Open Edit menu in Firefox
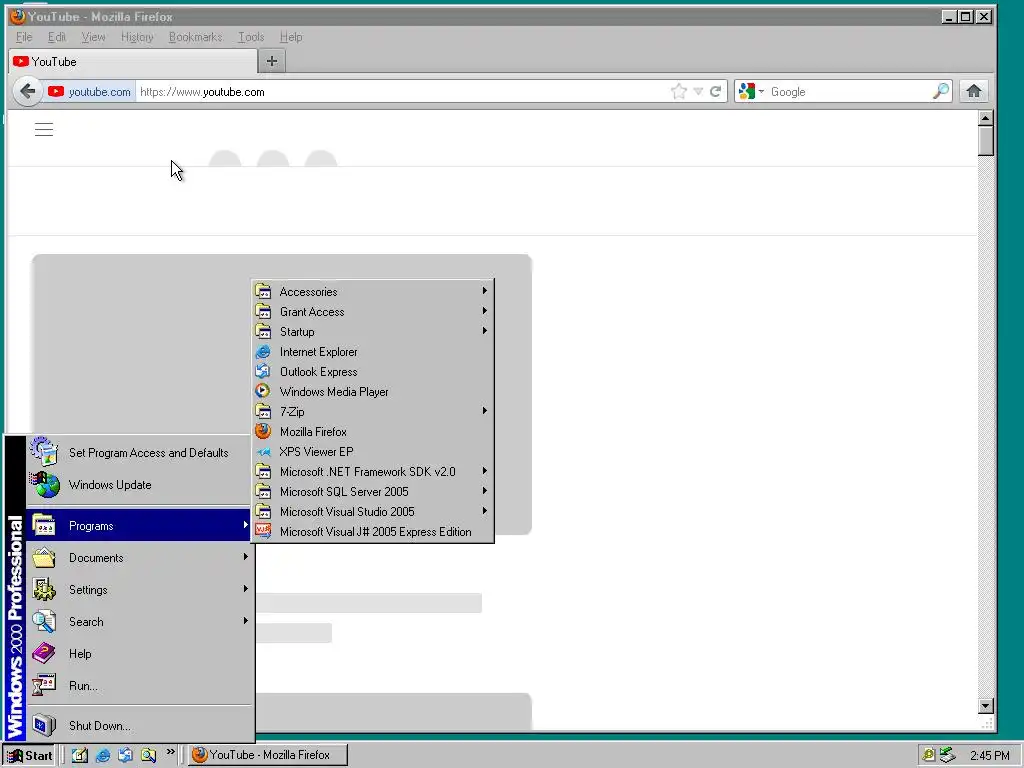 [x=57, y=37]
